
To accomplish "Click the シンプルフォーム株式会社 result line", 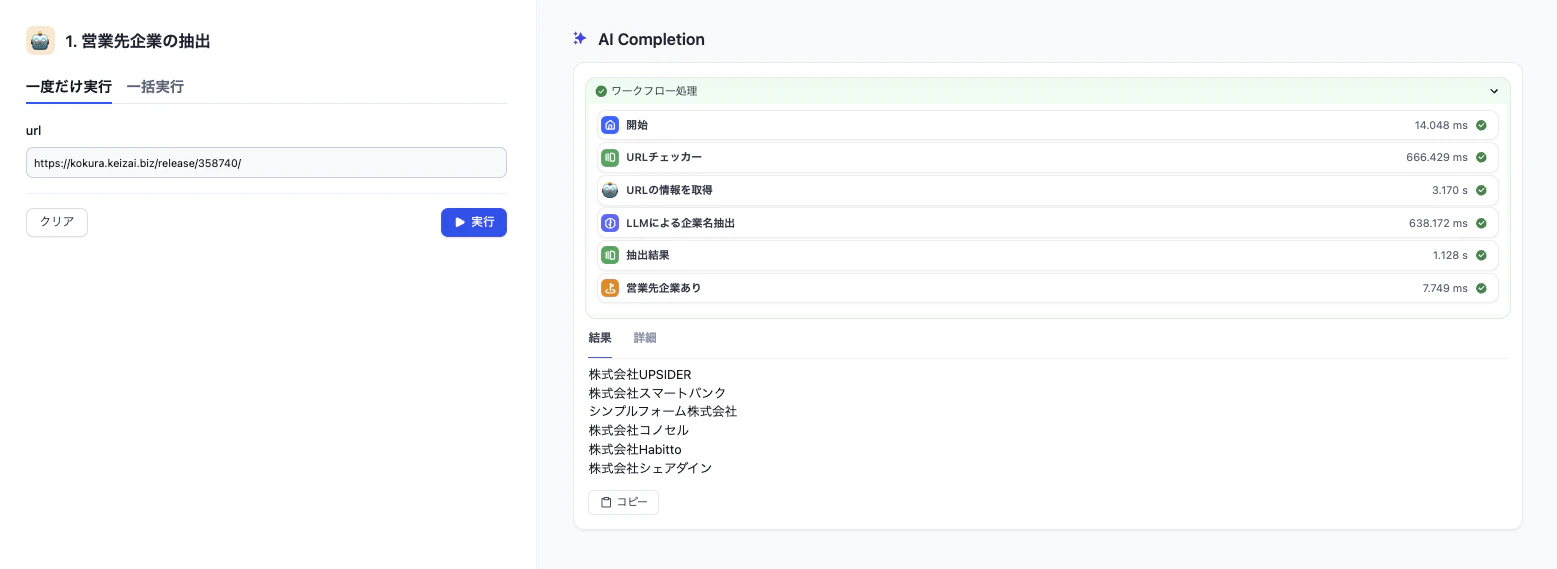I will tap(663, 411).
